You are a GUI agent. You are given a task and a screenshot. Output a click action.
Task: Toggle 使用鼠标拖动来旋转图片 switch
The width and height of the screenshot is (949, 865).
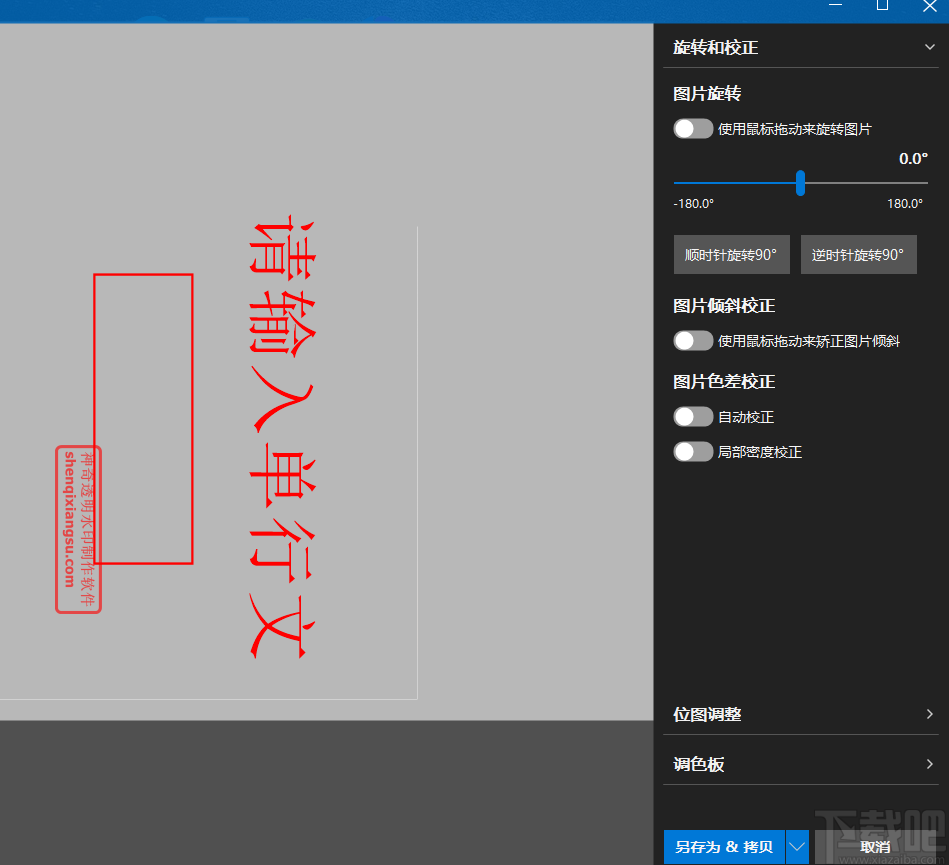pos(693,129)
